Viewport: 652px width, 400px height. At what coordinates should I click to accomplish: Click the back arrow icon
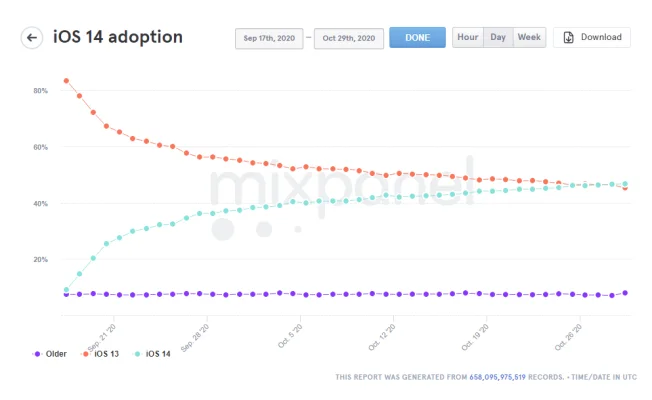coord(32,38)
